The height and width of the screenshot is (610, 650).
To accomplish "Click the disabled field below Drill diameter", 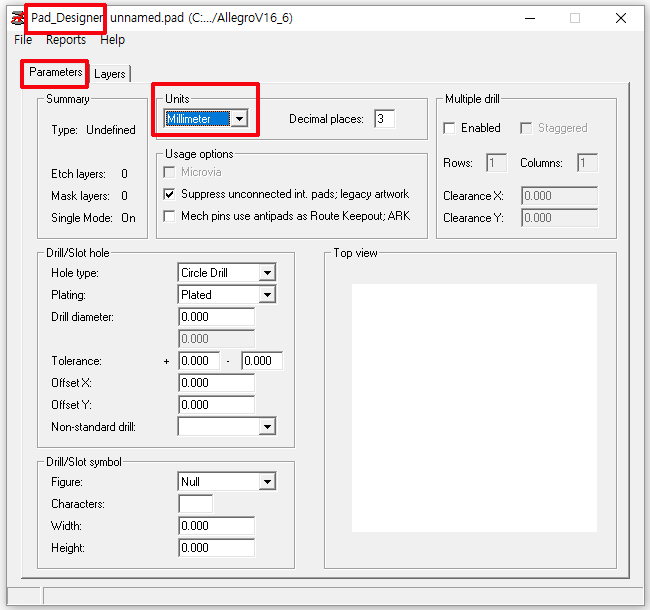I will coord(216,339).
